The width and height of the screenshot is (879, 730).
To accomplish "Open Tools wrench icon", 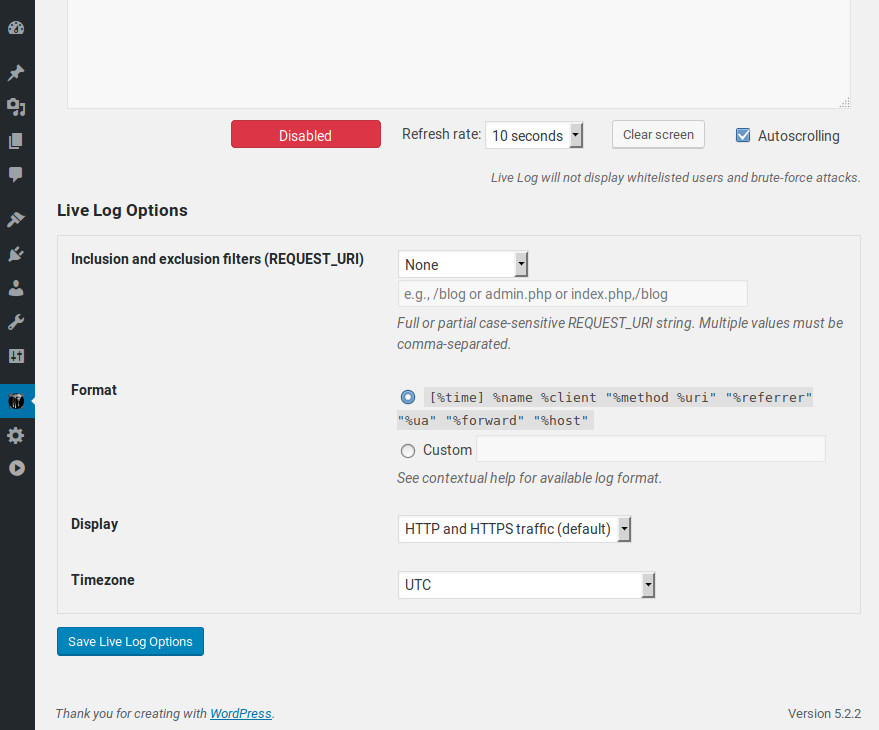I will (16, 322).
